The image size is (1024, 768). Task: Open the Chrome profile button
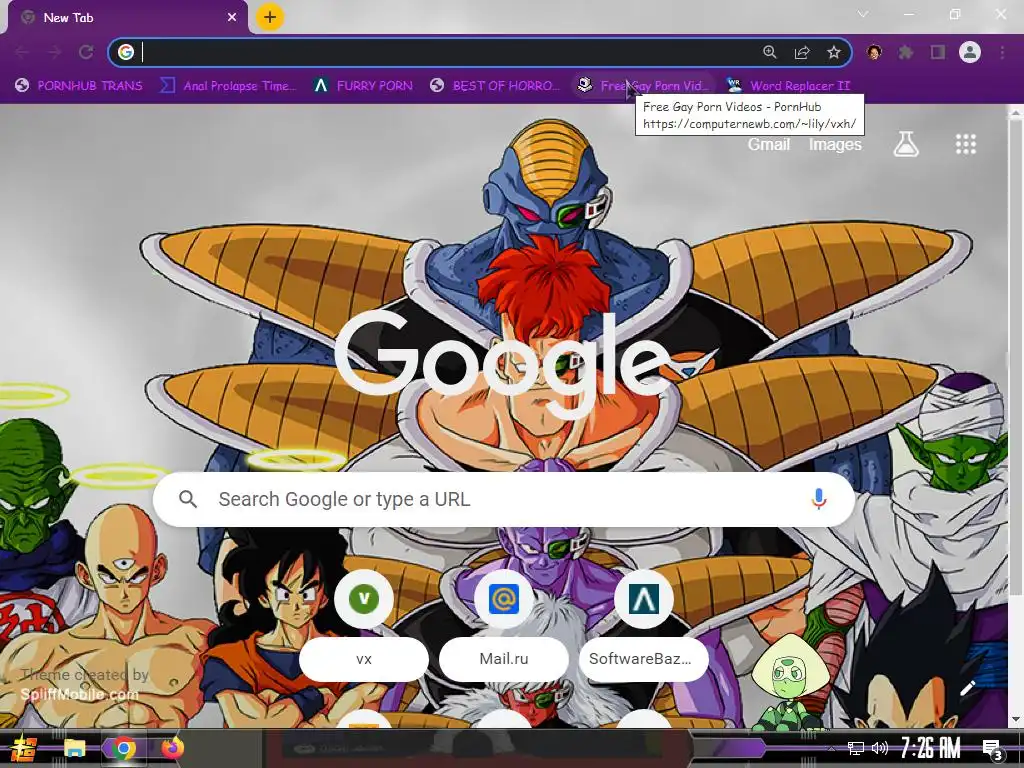[970, 52]
